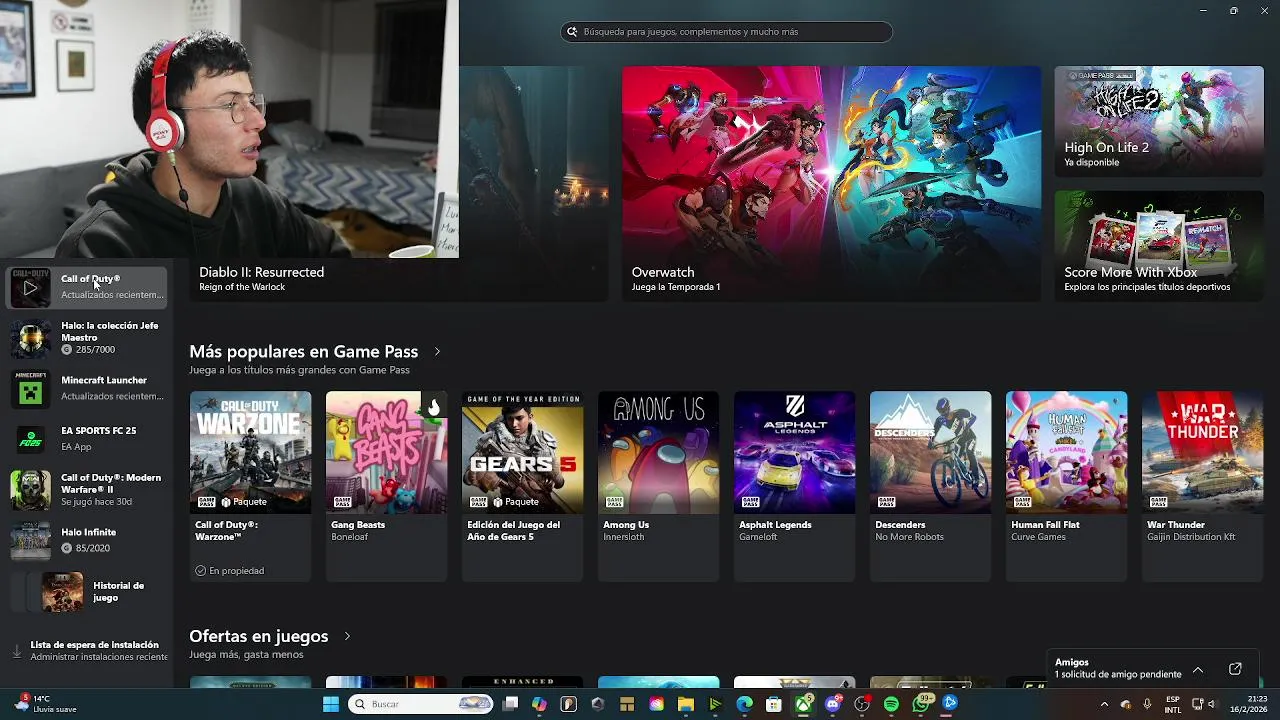Click the 'No More Robots' publisher text
Image resolution: width=1280 pixels, height=720 pixels.
909,537
